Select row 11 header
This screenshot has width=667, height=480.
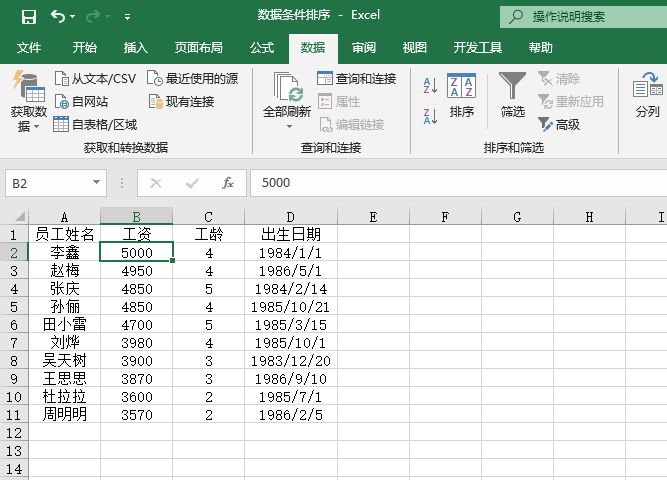click(x=14, y=415)
